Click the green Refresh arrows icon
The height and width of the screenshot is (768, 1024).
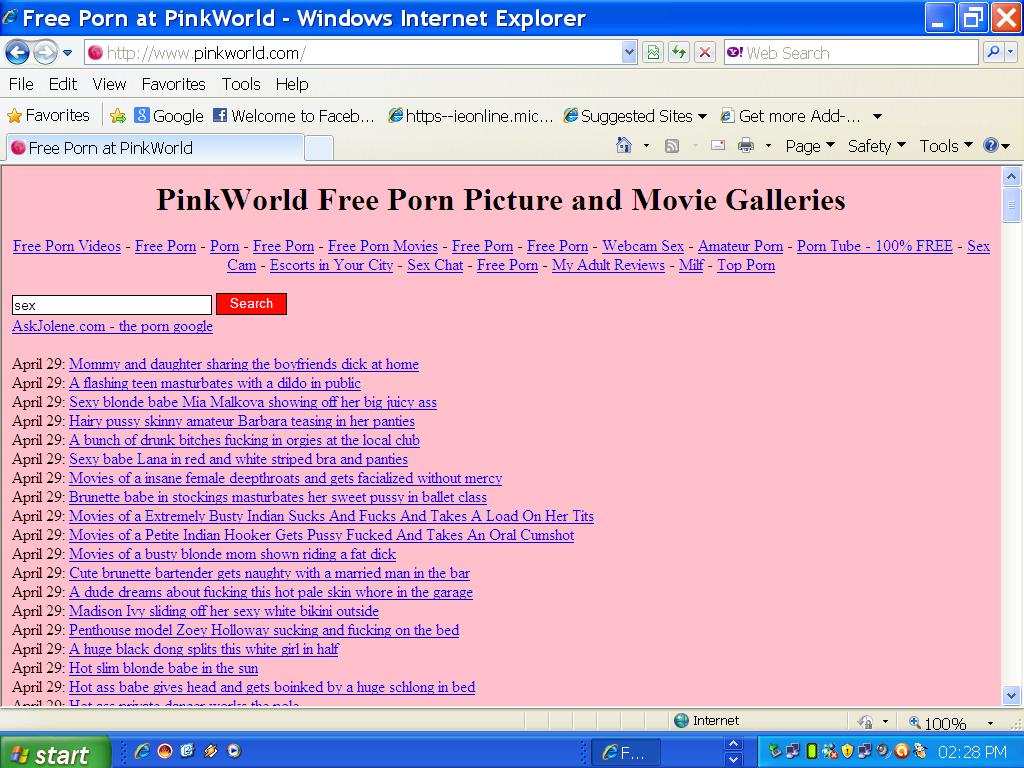point(679,53)
